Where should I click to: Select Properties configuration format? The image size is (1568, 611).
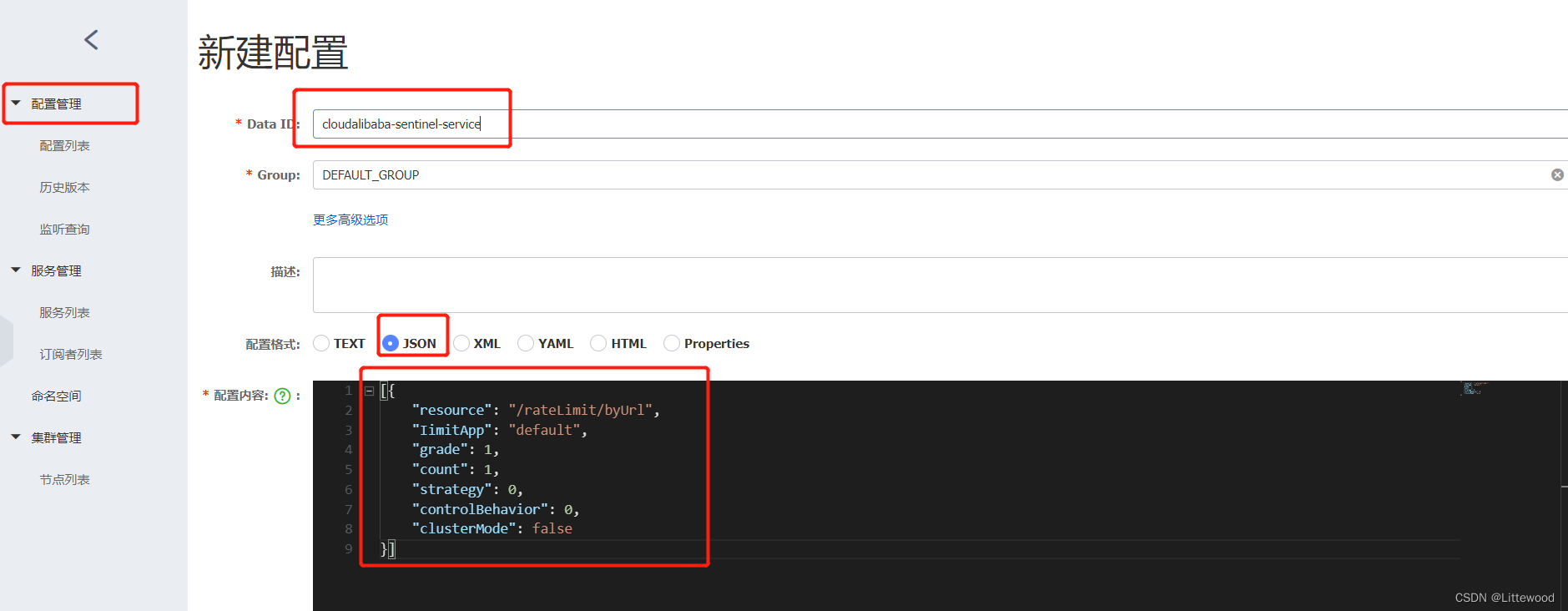coord(672,343)
